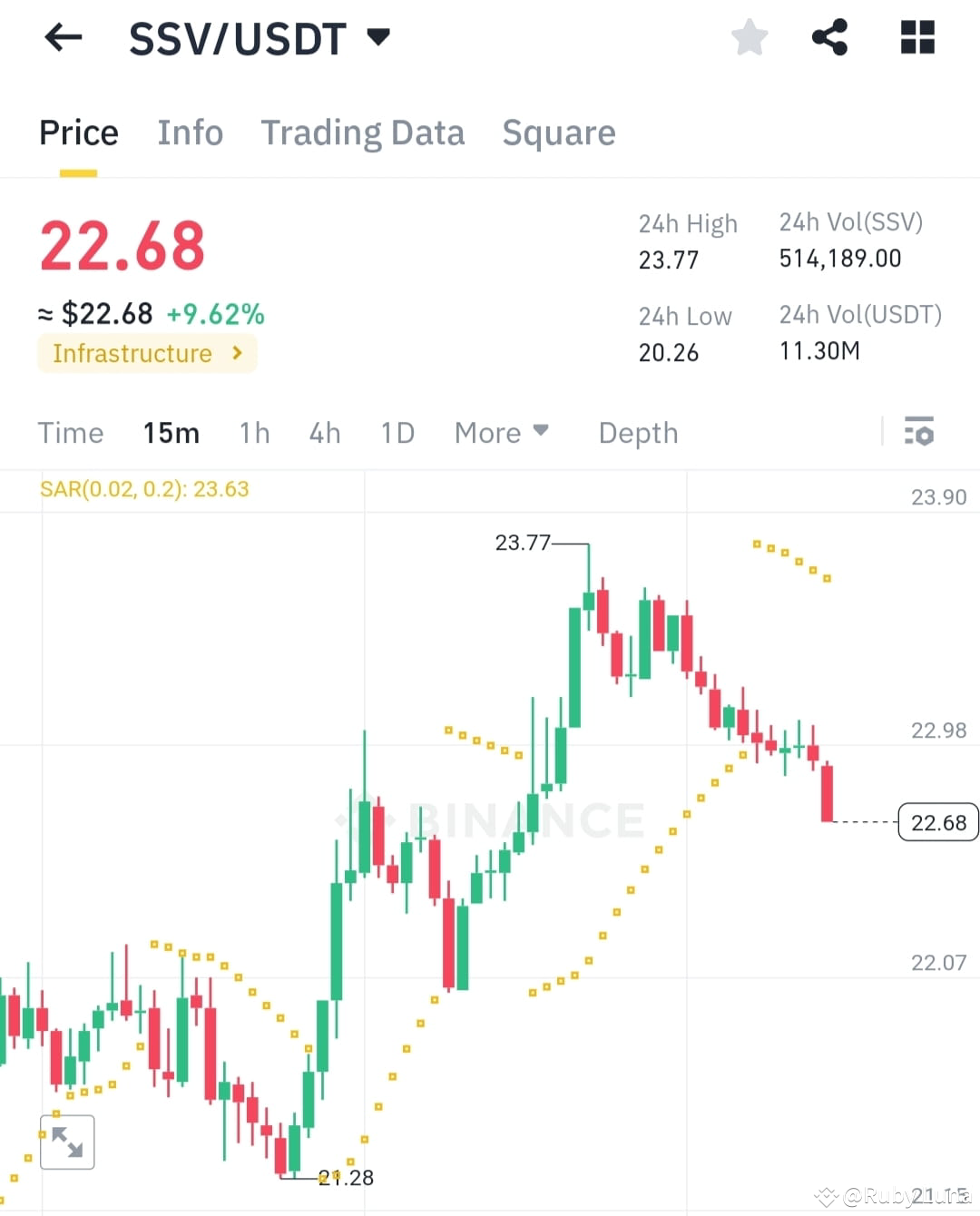Switch to the 1D timeframe
980x1216 pixels.
[397, 433]
